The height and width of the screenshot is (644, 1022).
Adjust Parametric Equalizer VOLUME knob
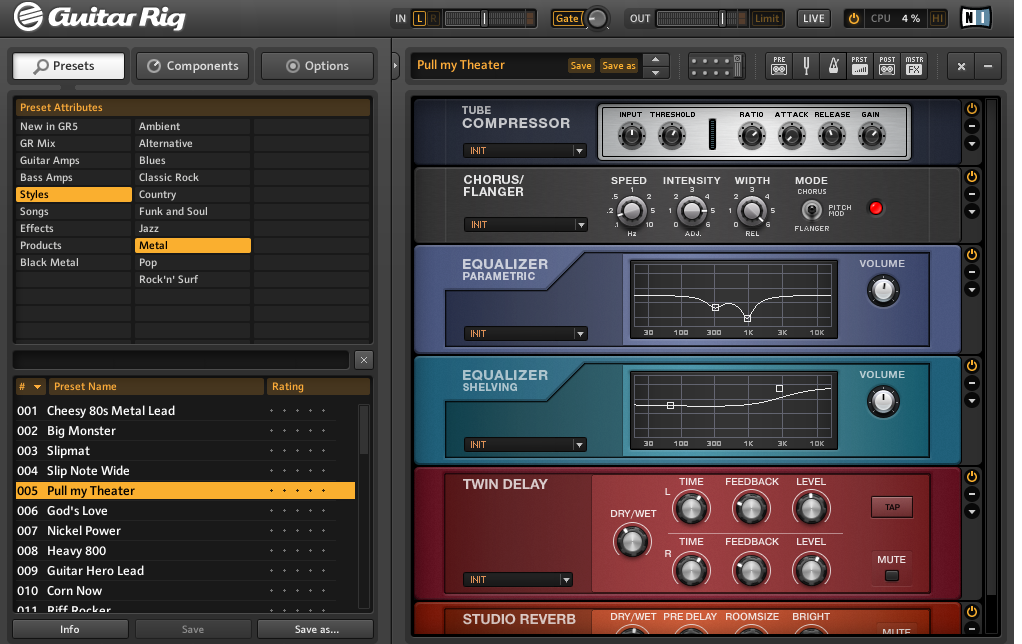[883, 291]
